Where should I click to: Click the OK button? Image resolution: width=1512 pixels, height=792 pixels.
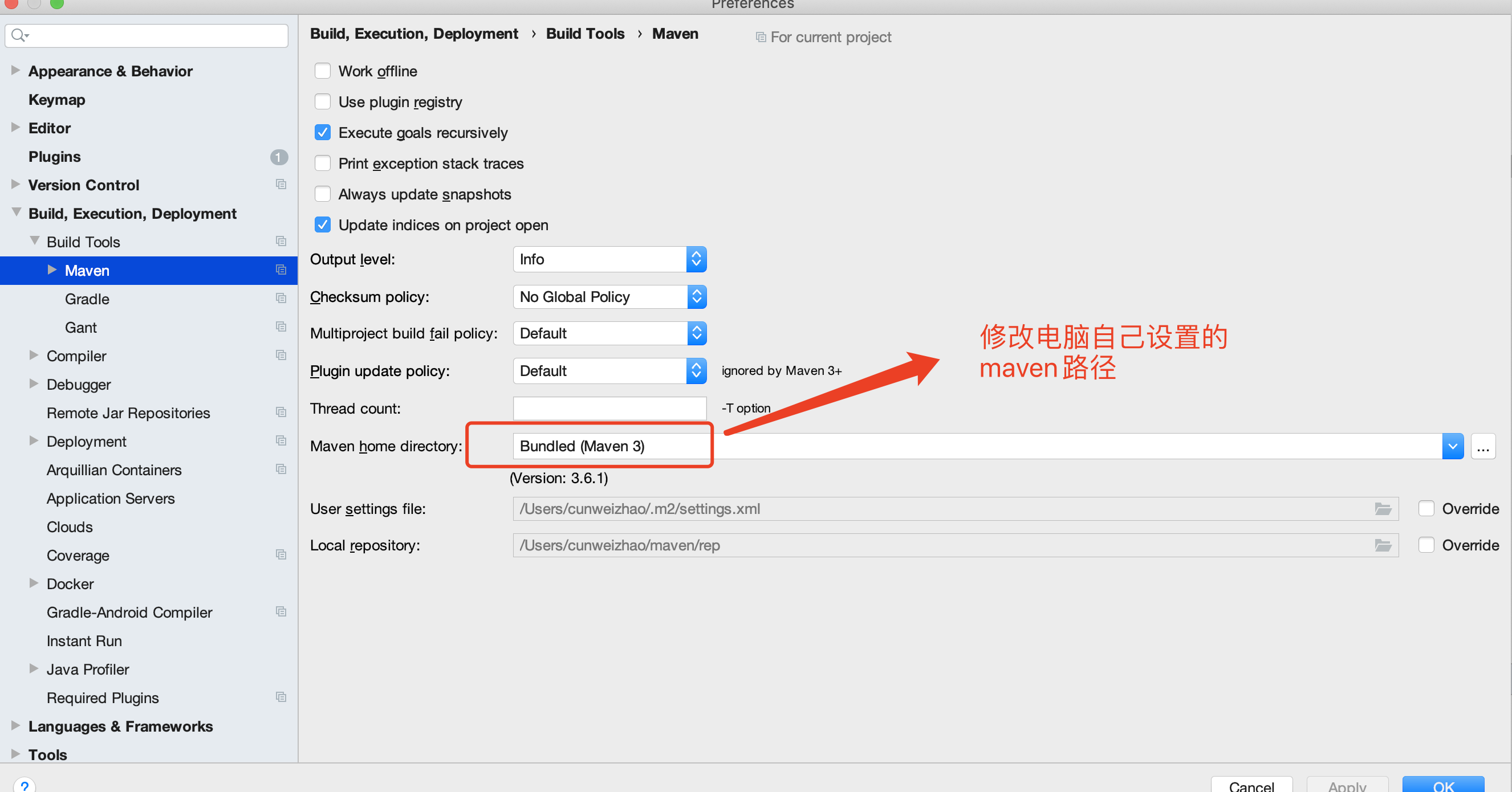1443,785
